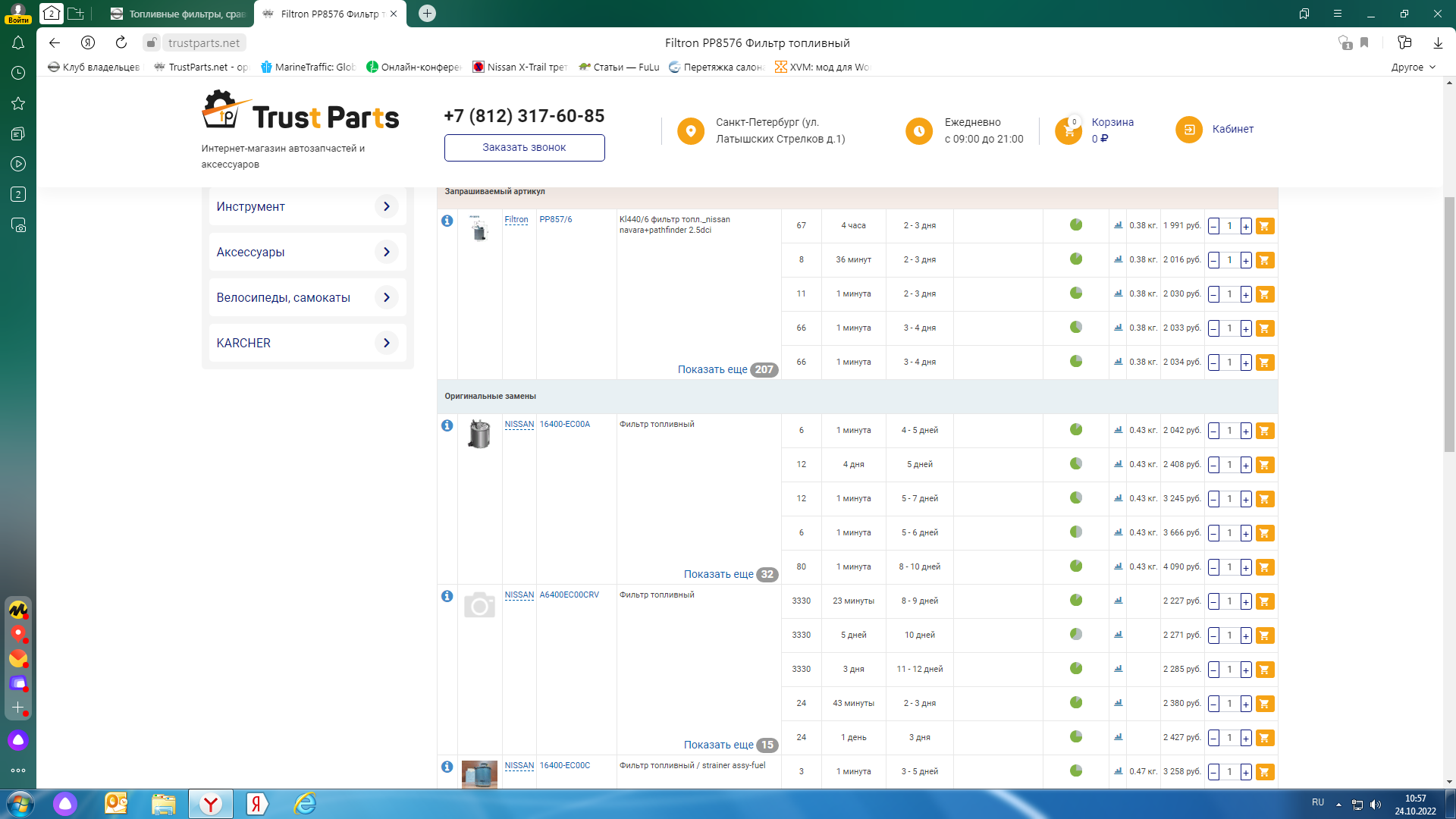Open the Filtron brand link
This screenshot has height=819, width=1456.
(x=516, y=220)
